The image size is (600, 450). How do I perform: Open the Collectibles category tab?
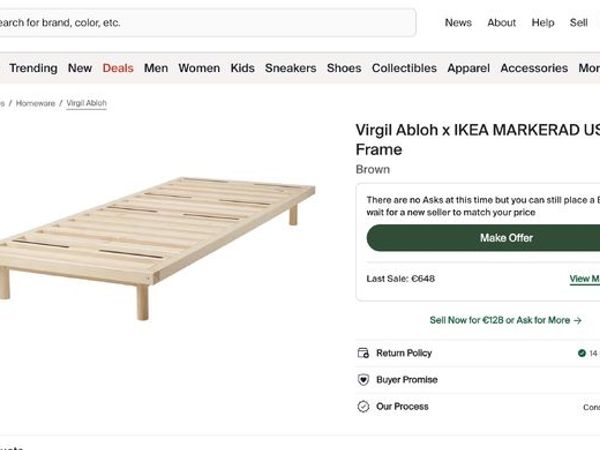[x=404, y=68]
